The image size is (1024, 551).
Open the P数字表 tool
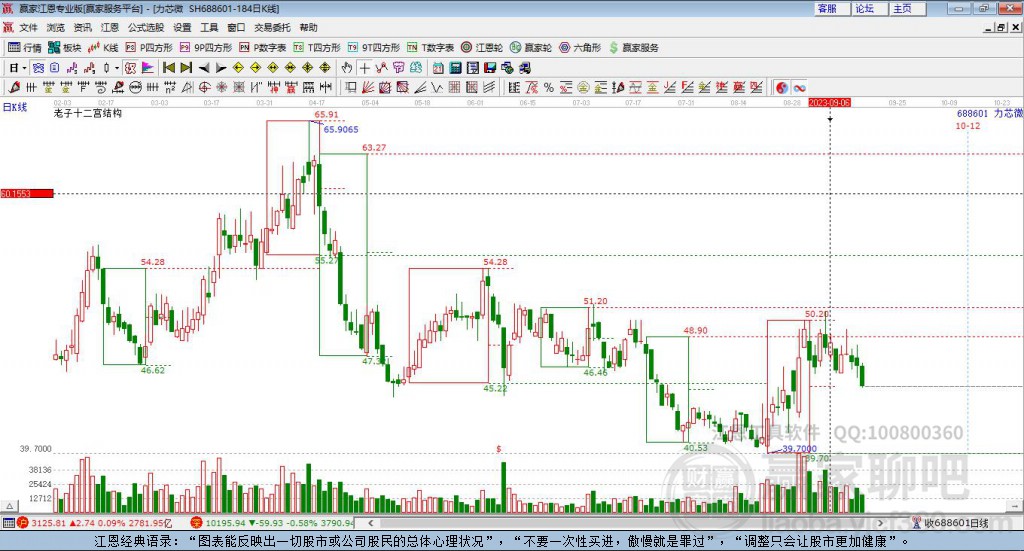click(263, 48)
